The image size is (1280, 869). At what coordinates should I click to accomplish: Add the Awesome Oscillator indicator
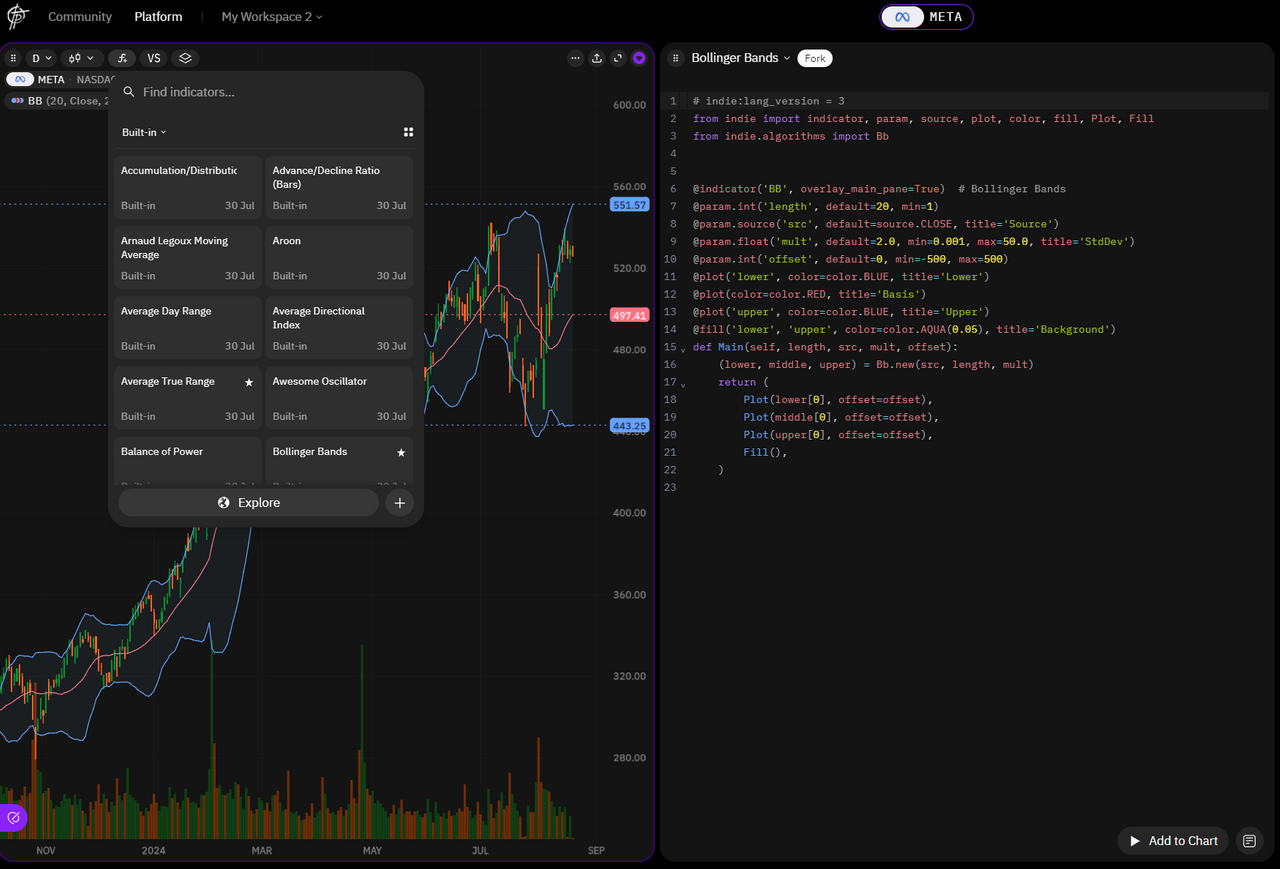pos(339,397)
